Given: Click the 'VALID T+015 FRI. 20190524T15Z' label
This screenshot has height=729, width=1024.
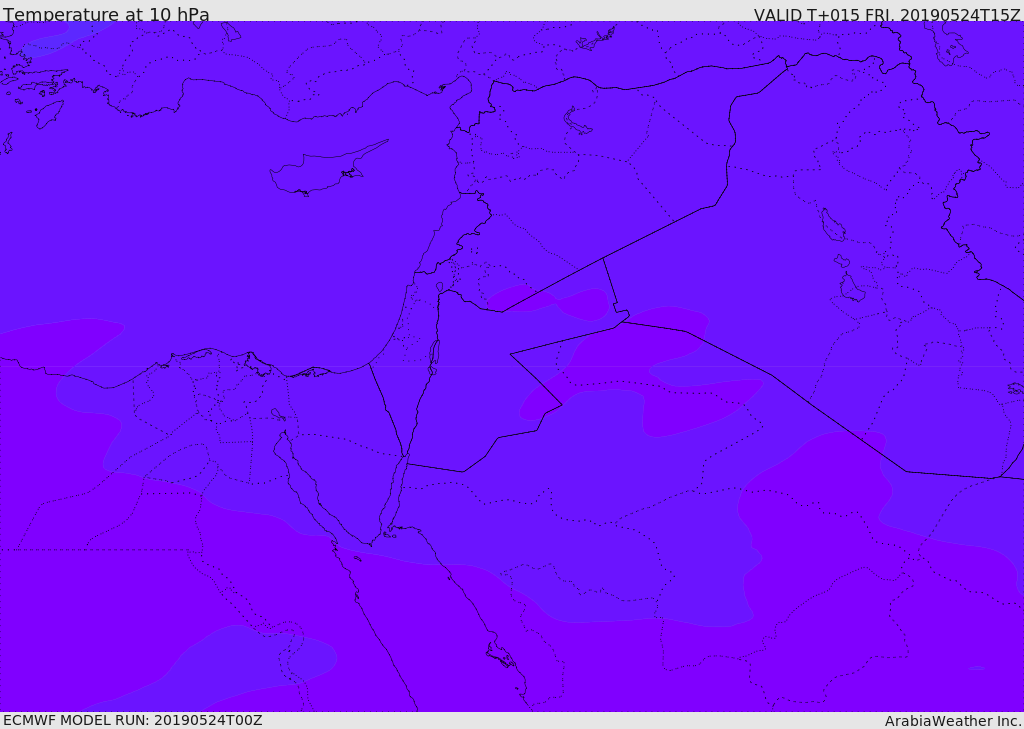Looking at the screenshot, I should point(887,14).
